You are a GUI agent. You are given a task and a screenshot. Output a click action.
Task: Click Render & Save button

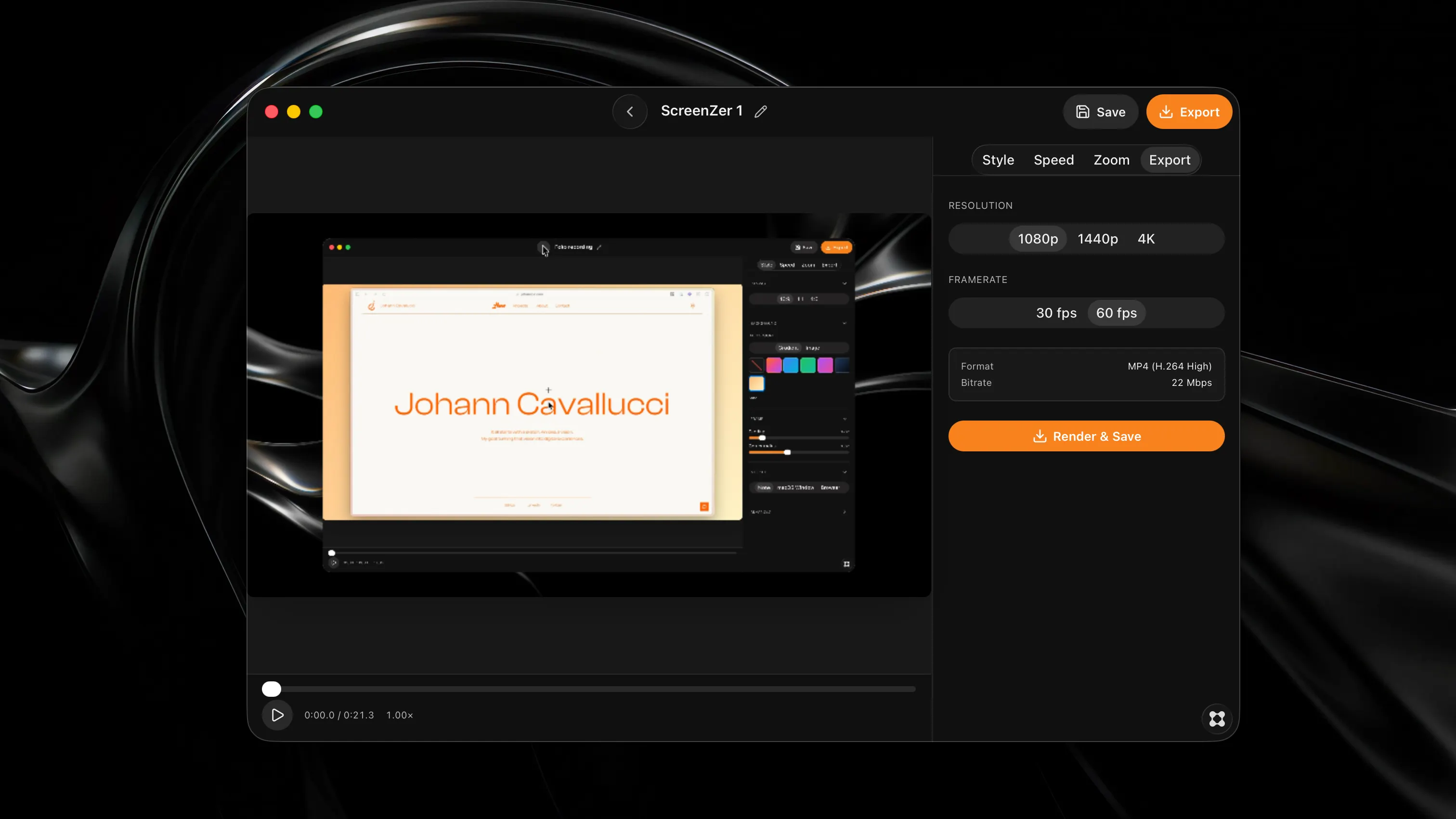tap(1086, 436)
